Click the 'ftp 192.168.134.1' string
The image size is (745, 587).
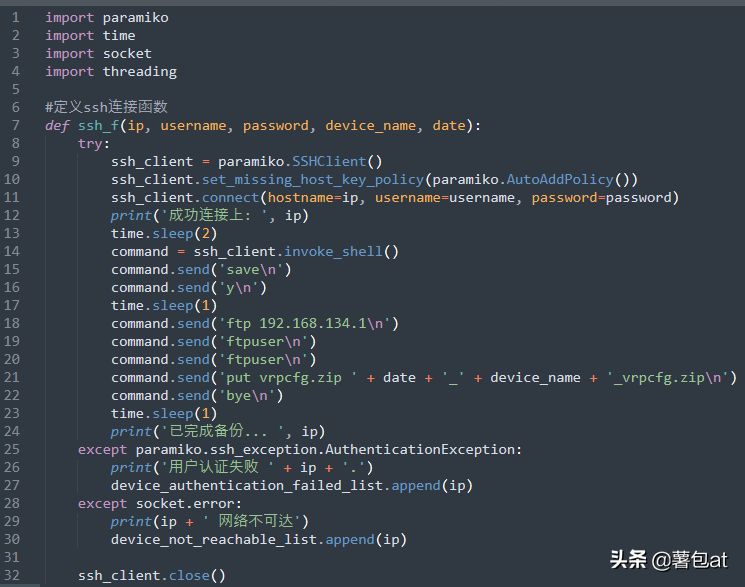pyautogui.click(x=305, y=324)
